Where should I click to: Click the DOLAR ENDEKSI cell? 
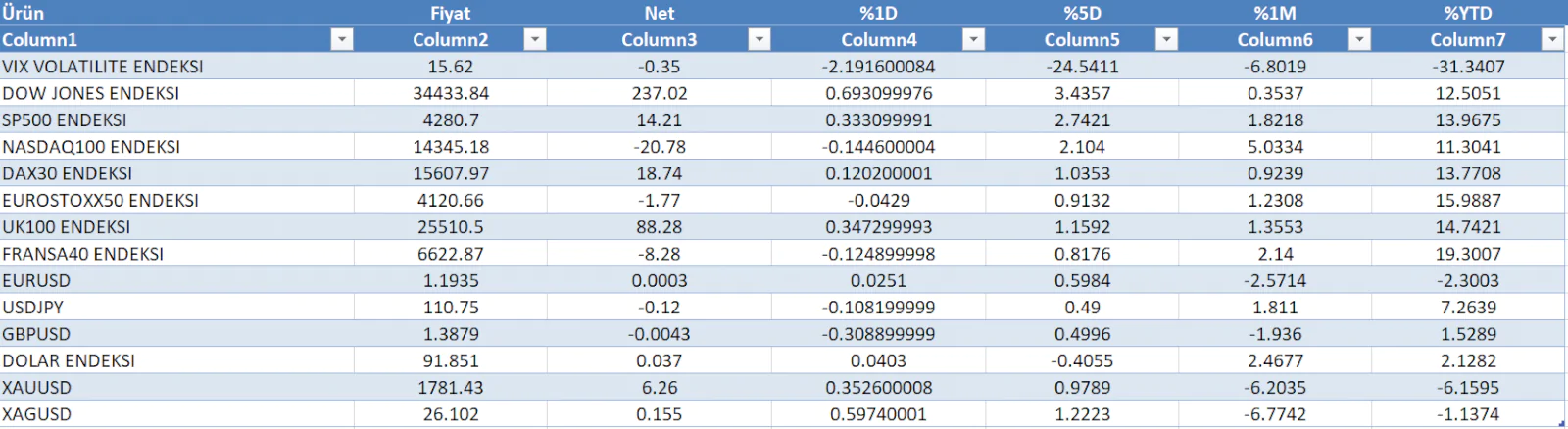[x=176, y=360]
